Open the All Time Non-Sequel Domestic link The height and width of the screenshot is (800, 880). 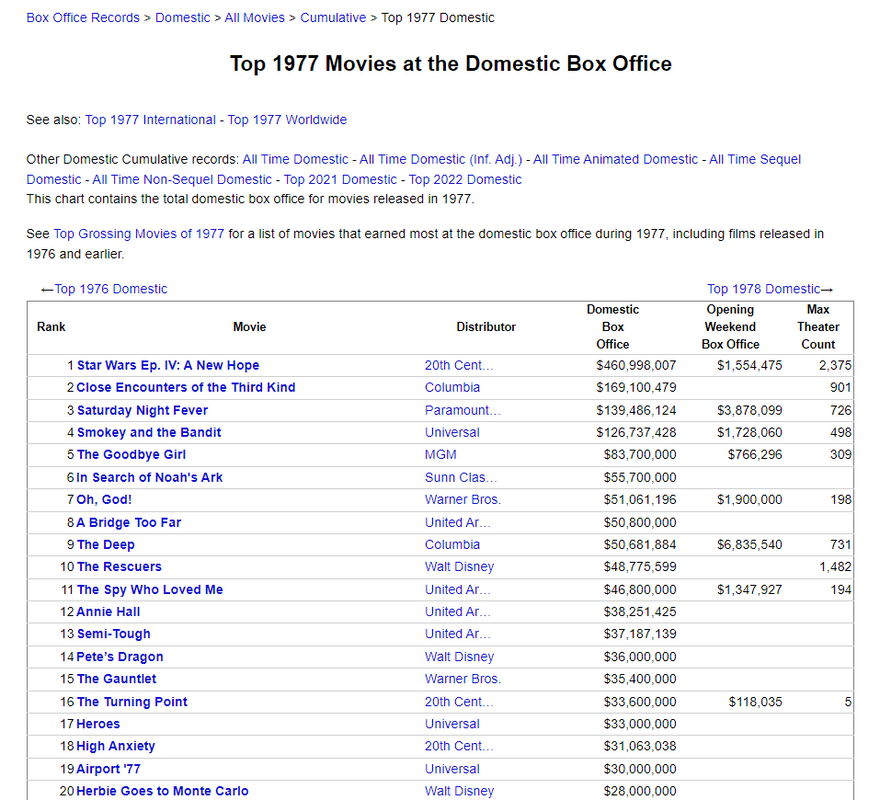click(x=182, y=180)
